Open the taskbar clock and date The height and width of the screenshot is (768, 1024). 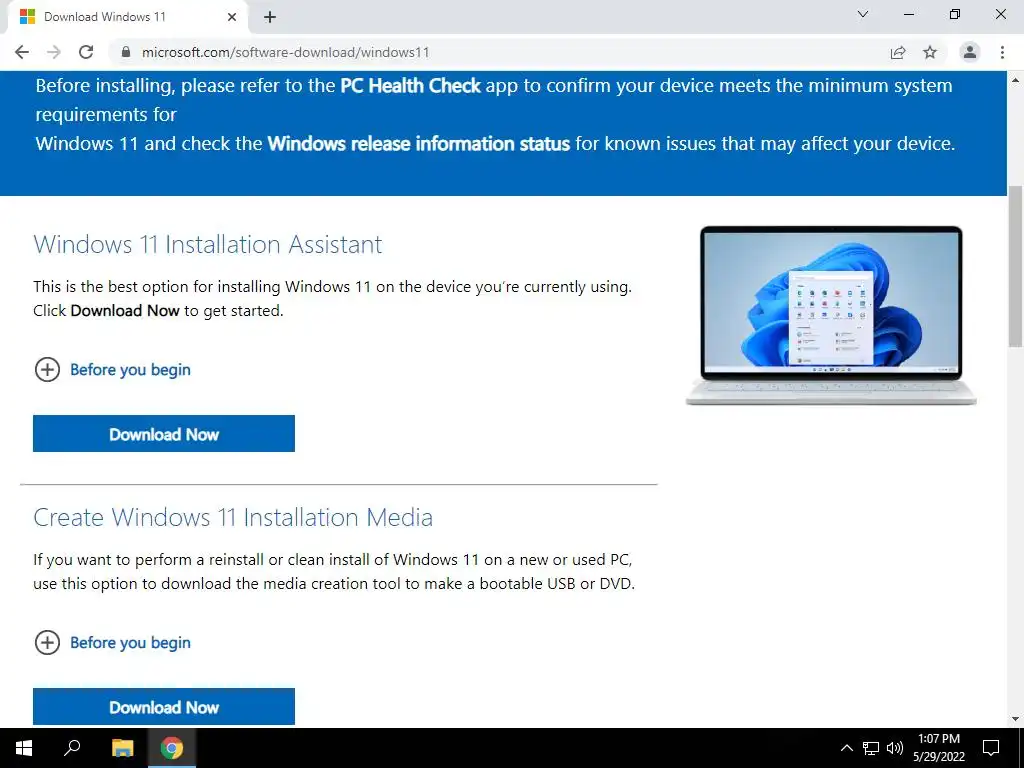(938, 748)
